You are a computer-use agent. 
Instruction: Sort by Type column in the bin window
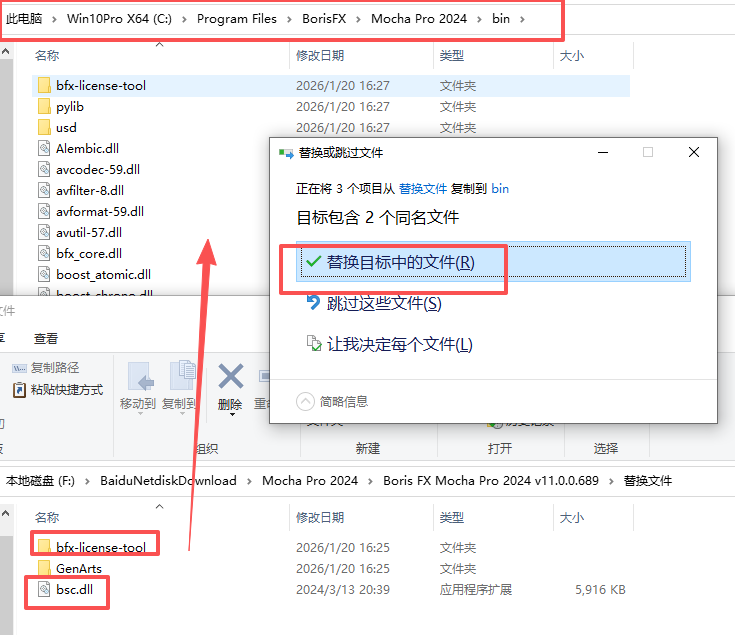451,56
